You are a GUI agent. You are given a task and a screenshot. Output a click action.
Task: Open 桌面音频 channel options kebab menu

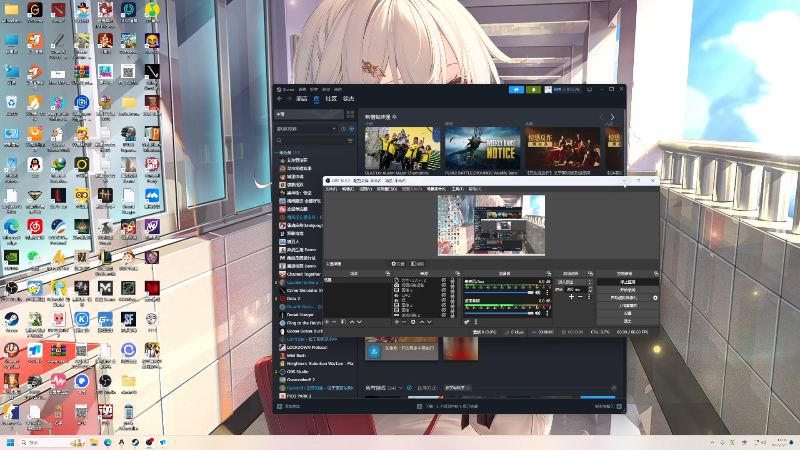click(547, 313)
